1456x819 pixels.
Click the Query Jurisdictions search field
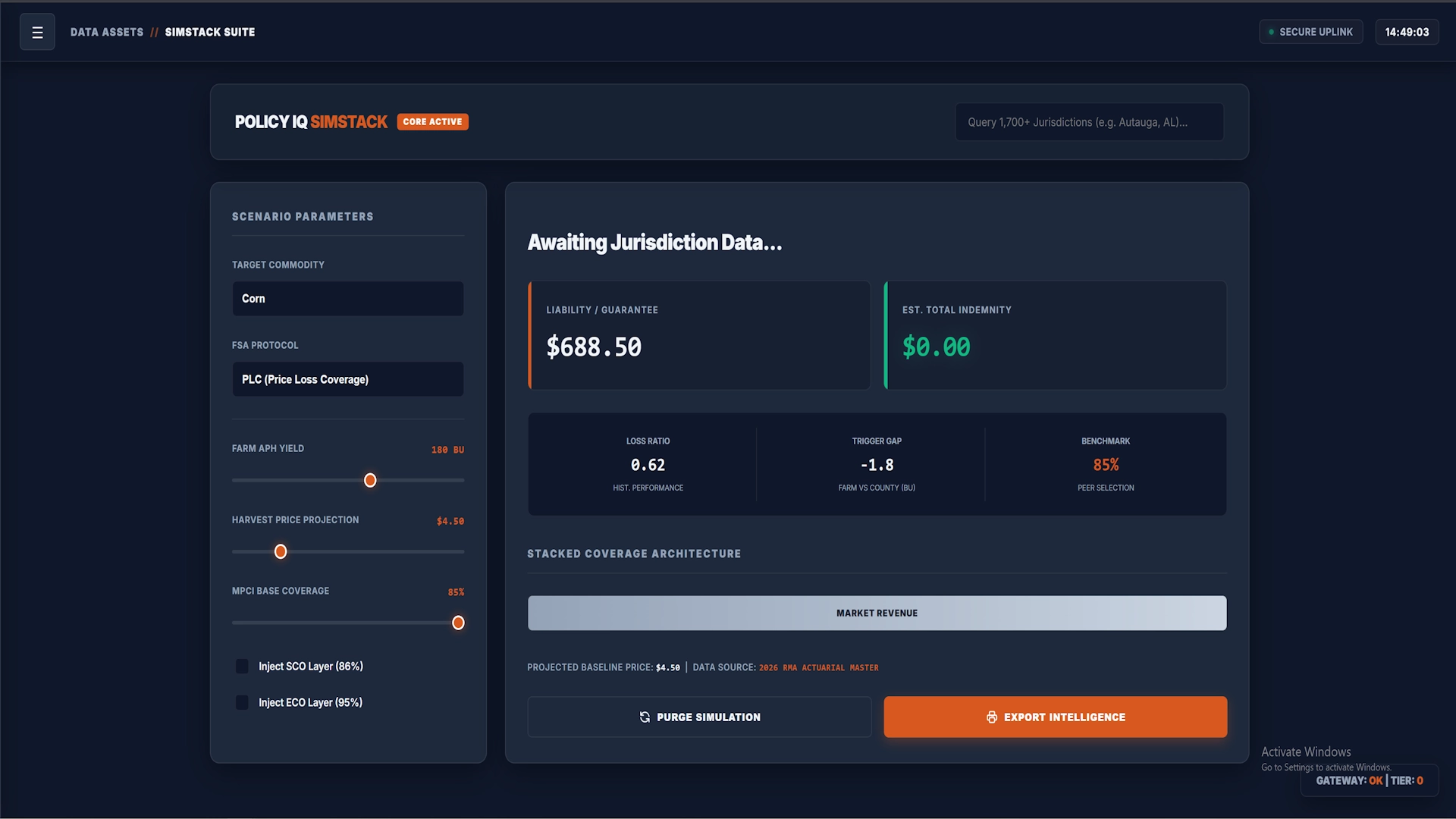coord(1089,122)
